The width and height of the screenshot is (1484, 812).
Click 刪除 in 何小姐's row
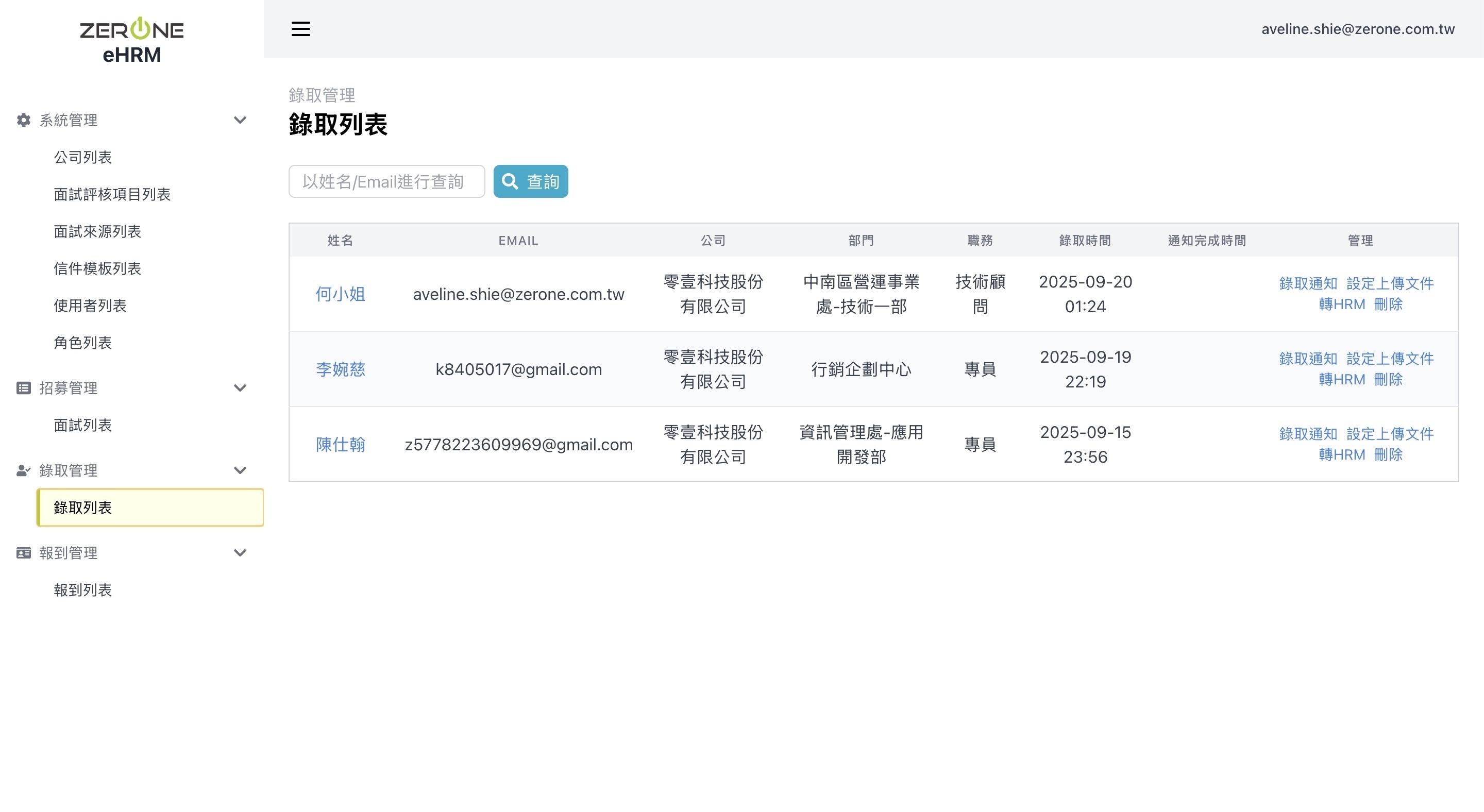click(x=1388, y=304)
